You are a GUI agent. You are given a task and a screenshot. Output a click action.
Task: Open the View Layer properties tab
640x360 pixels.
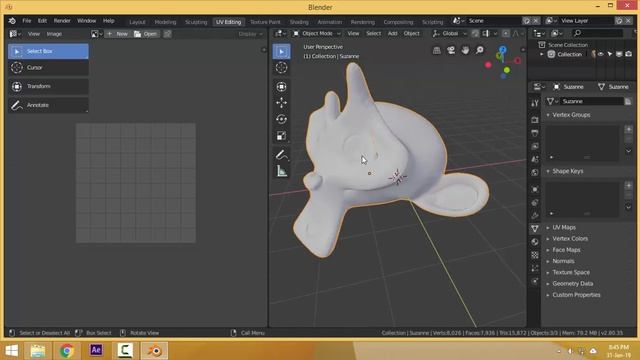535,146
